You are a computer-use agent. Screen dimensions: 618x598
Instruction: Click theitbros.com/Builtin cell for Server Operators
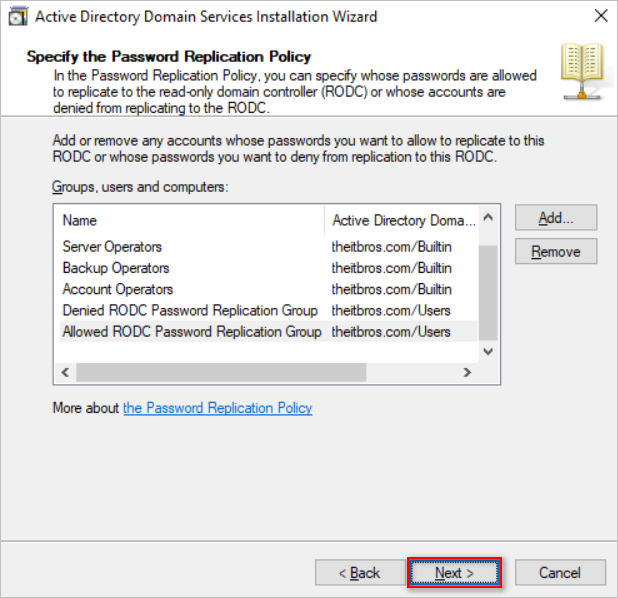click(391, 247)
